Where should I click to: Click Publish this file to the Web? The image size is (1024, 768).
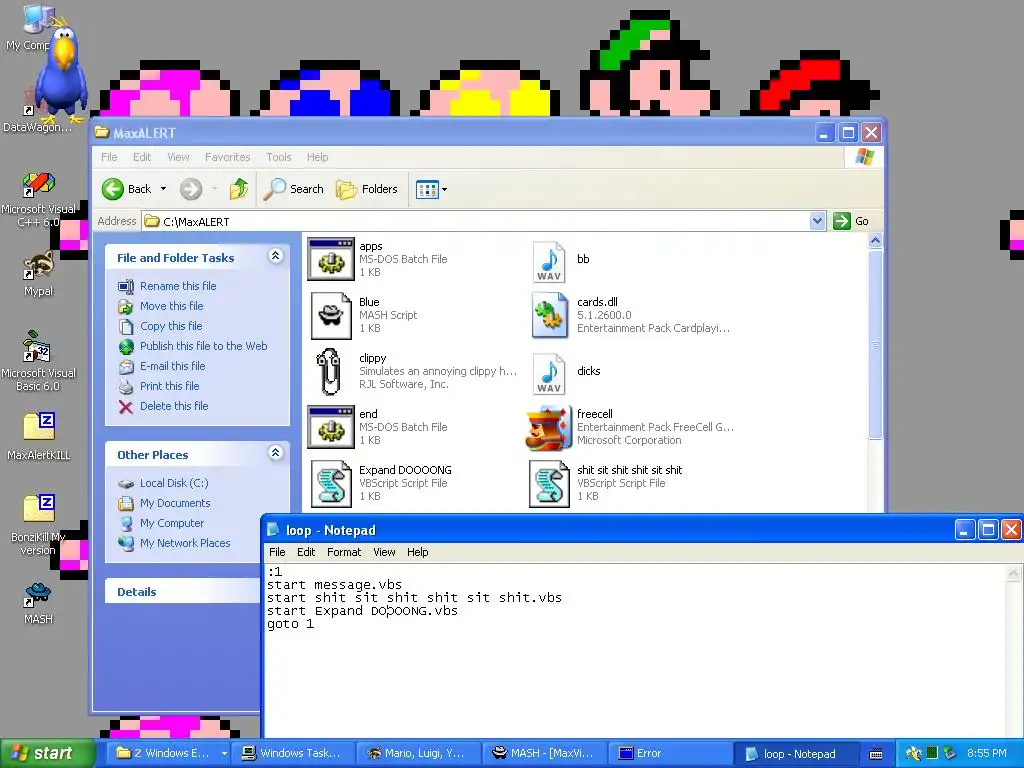[203, 346]
